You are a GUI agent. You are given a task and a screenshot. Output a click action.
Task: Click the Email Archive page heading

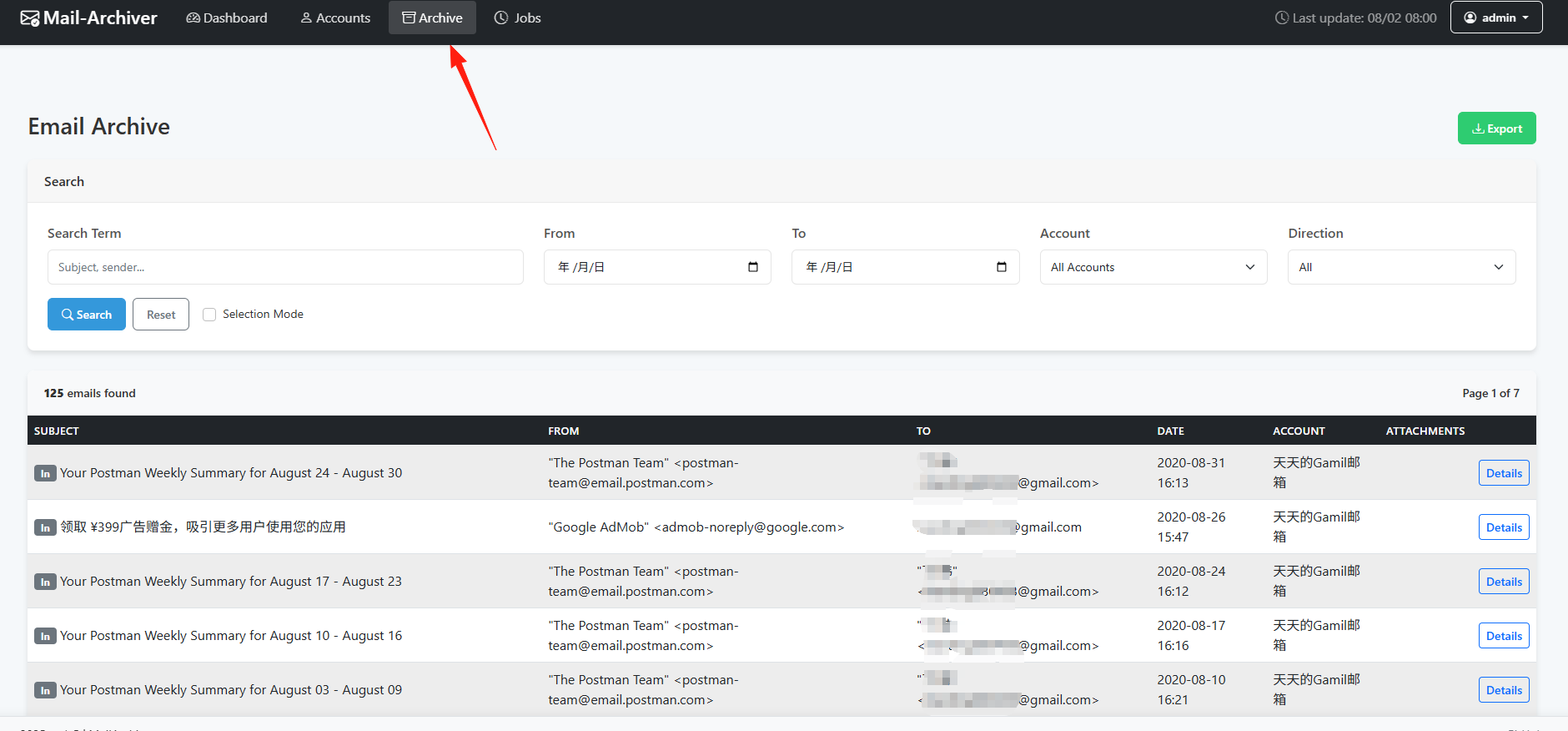pos(99,127)
